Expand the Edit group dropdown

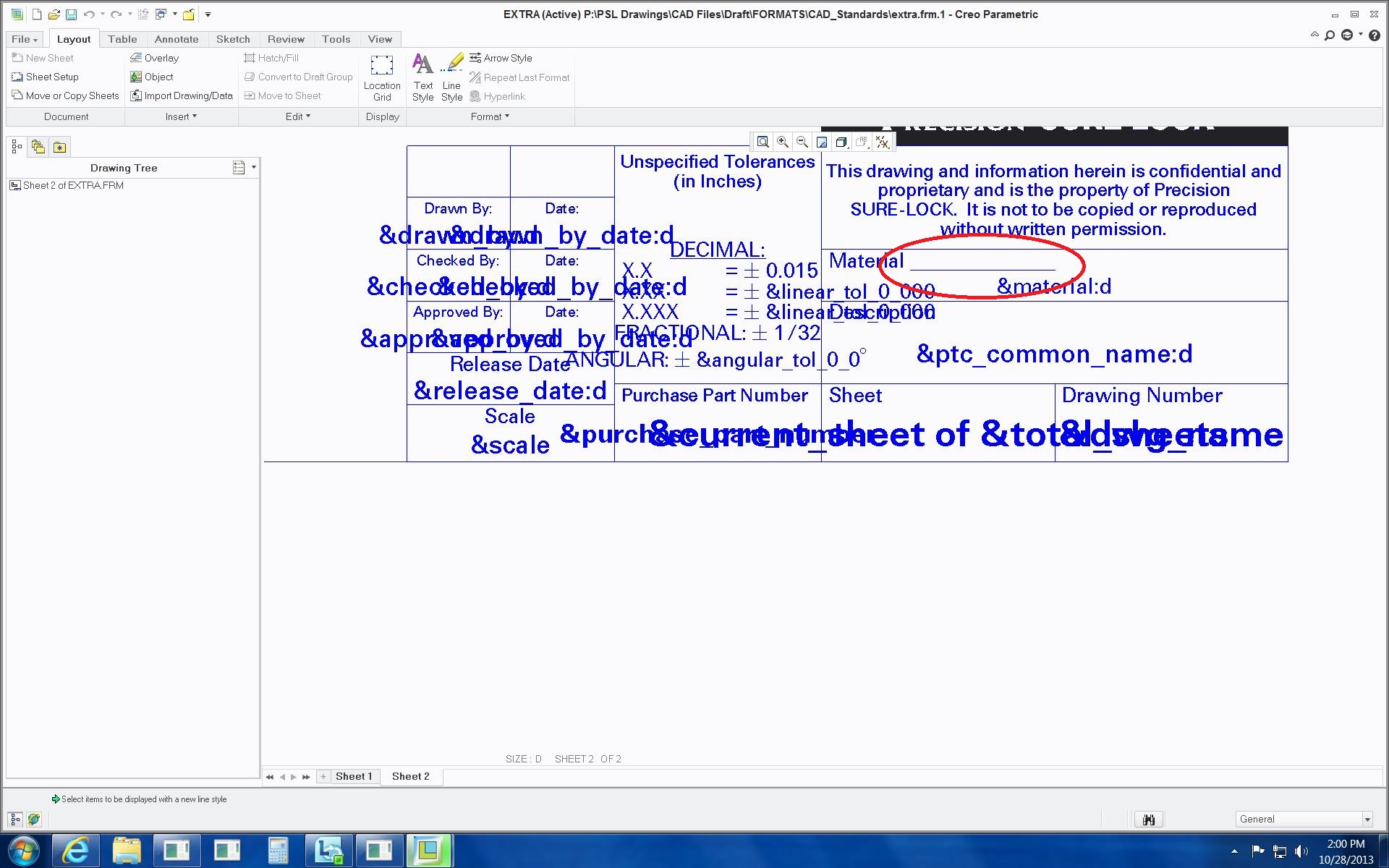298,116
